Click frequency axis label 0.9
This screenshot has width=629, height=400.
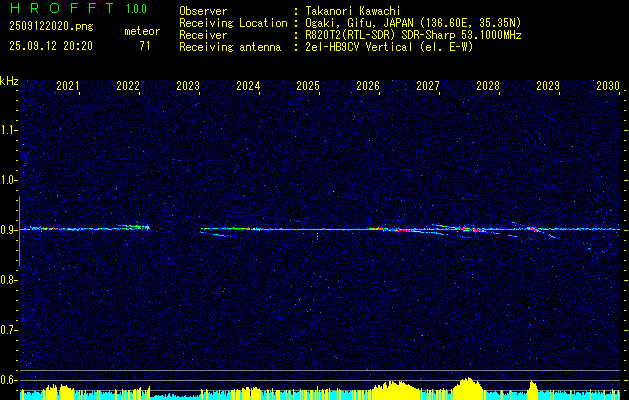pos(8,230)
